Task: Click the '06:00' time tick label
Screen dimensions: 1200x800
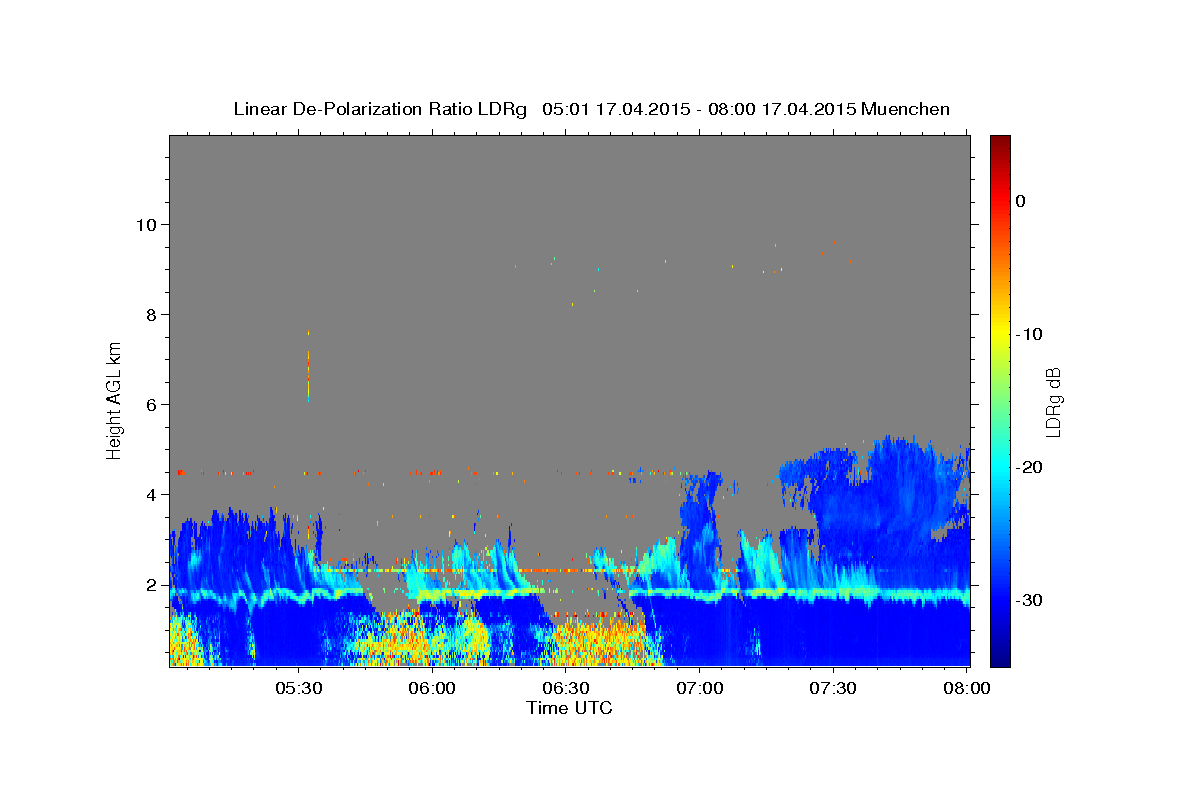Action: pyautogui.click(x=432, y=688)
